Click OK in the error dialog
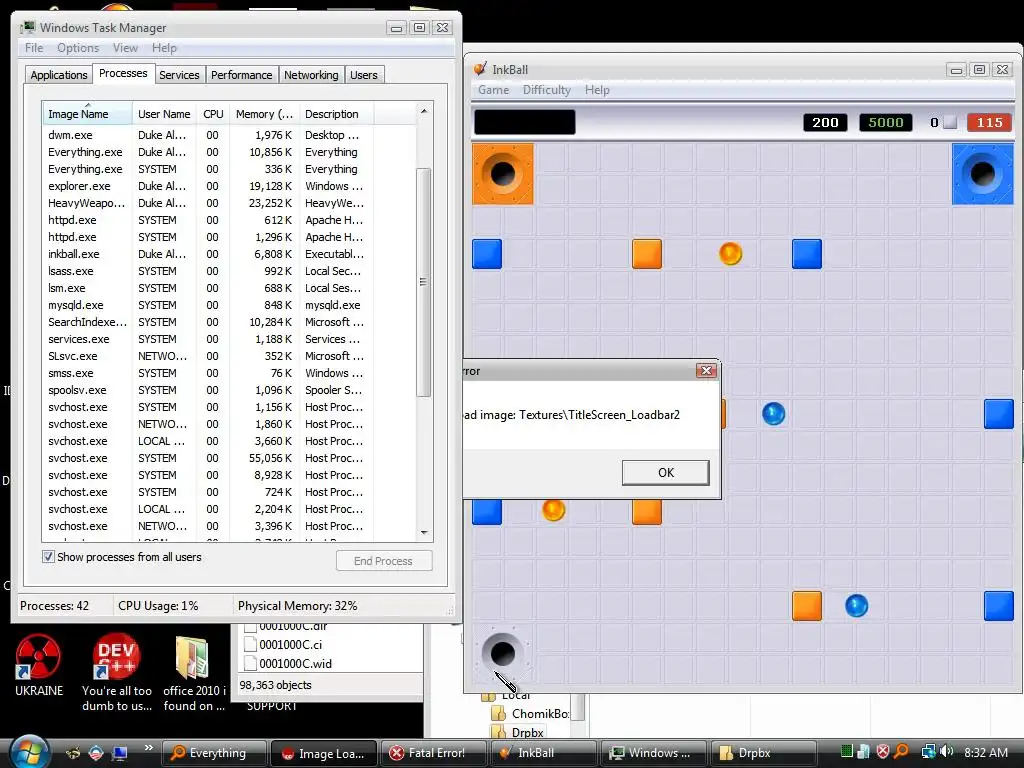 click(665, 473)
